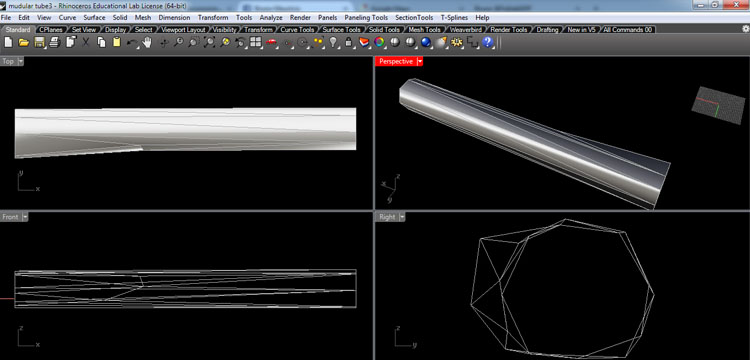Click the Lock Objects padlock icon
The height and width of the screenshot is (360, 750).
pyautogui.click(x=348, y=43)
